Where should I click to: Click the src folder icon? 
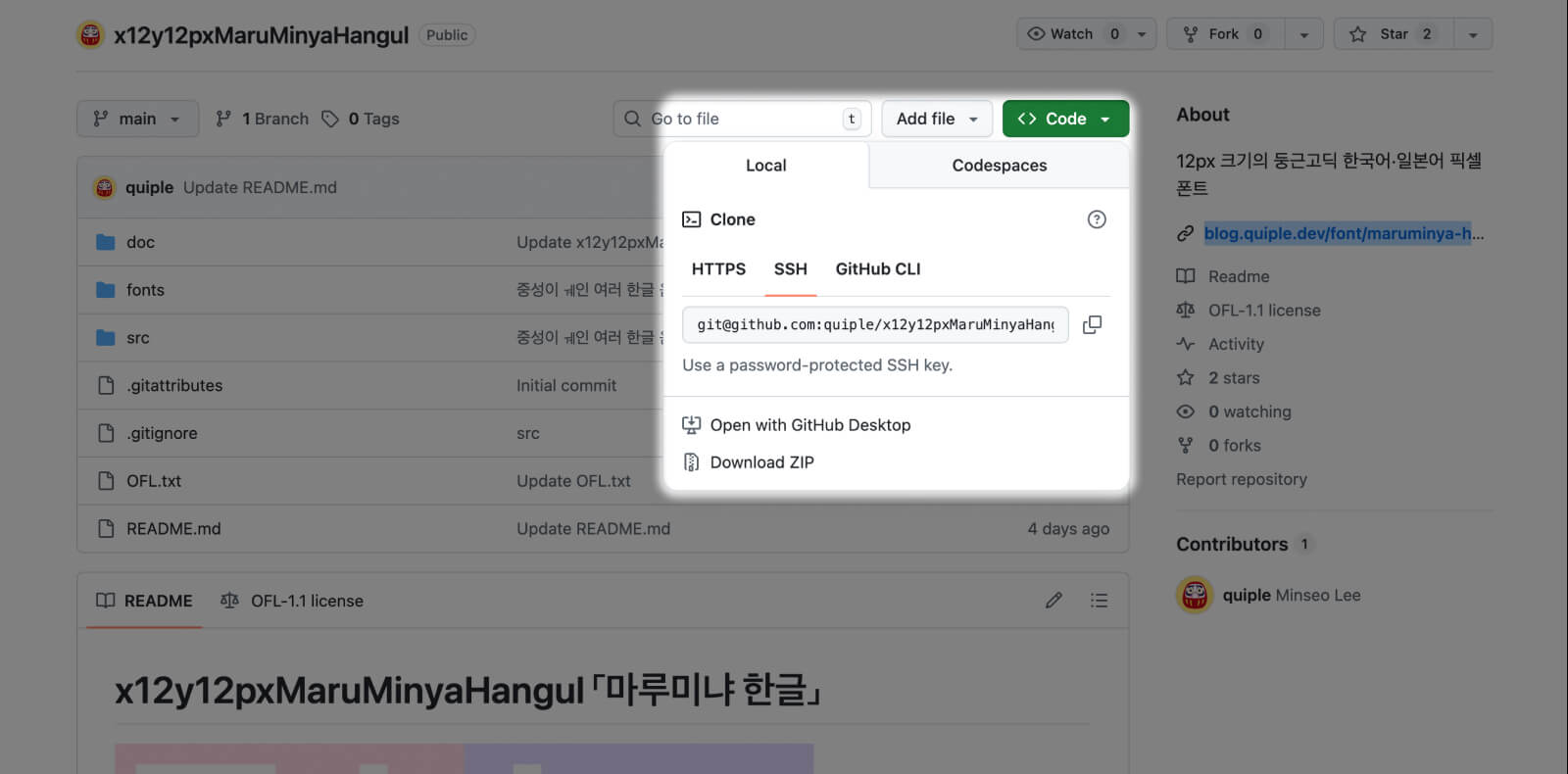106,338
